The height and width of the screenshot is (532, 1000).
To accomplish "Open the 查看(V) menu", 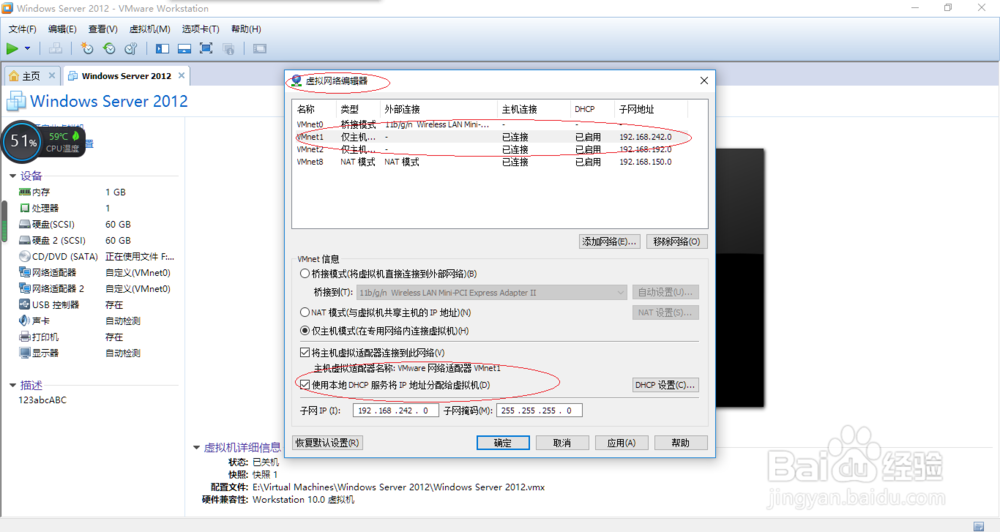I will (x=103, y=29).
